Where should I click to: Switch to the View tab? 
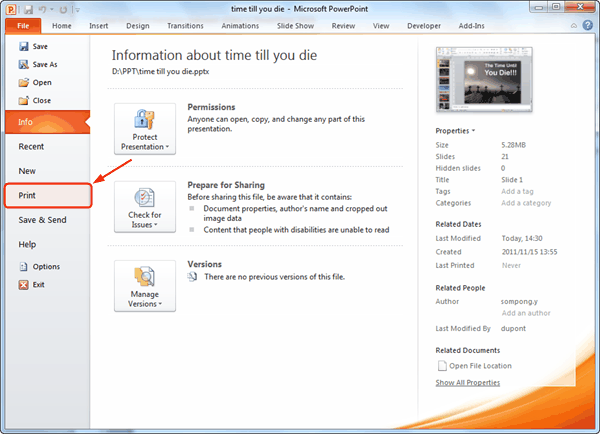click(381, 26)
